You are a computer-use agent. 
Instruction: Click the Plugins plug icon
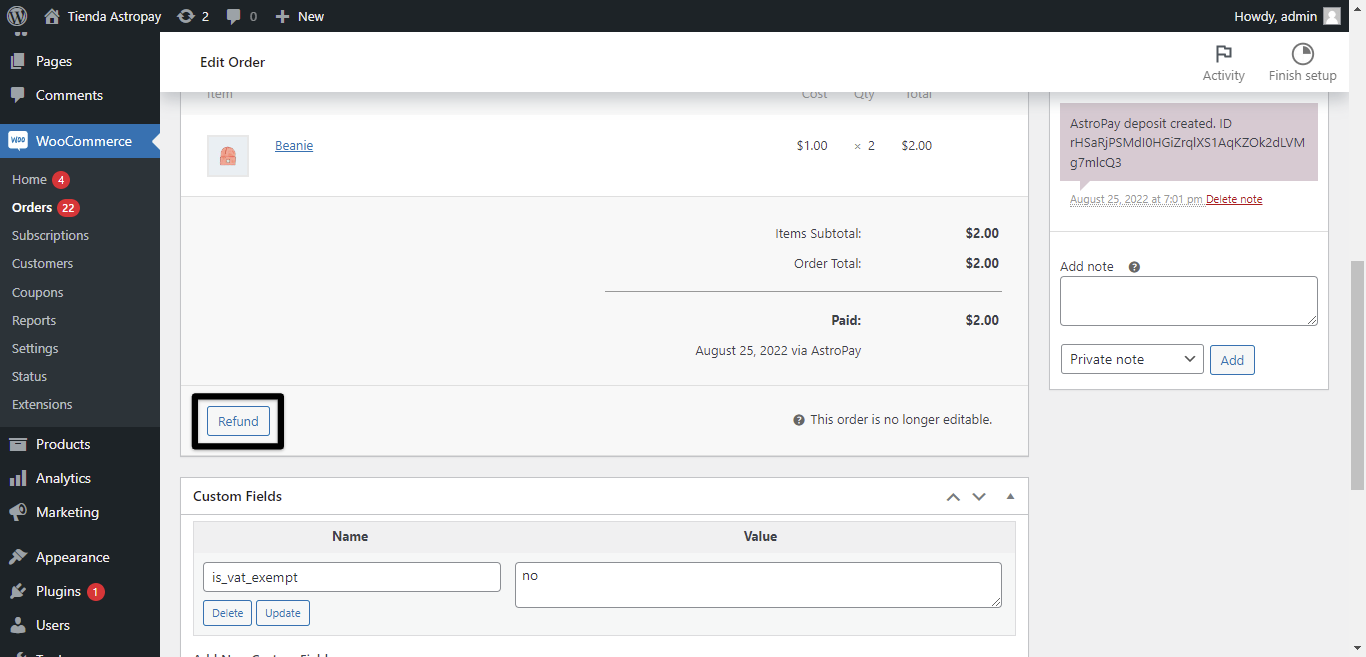18,591
